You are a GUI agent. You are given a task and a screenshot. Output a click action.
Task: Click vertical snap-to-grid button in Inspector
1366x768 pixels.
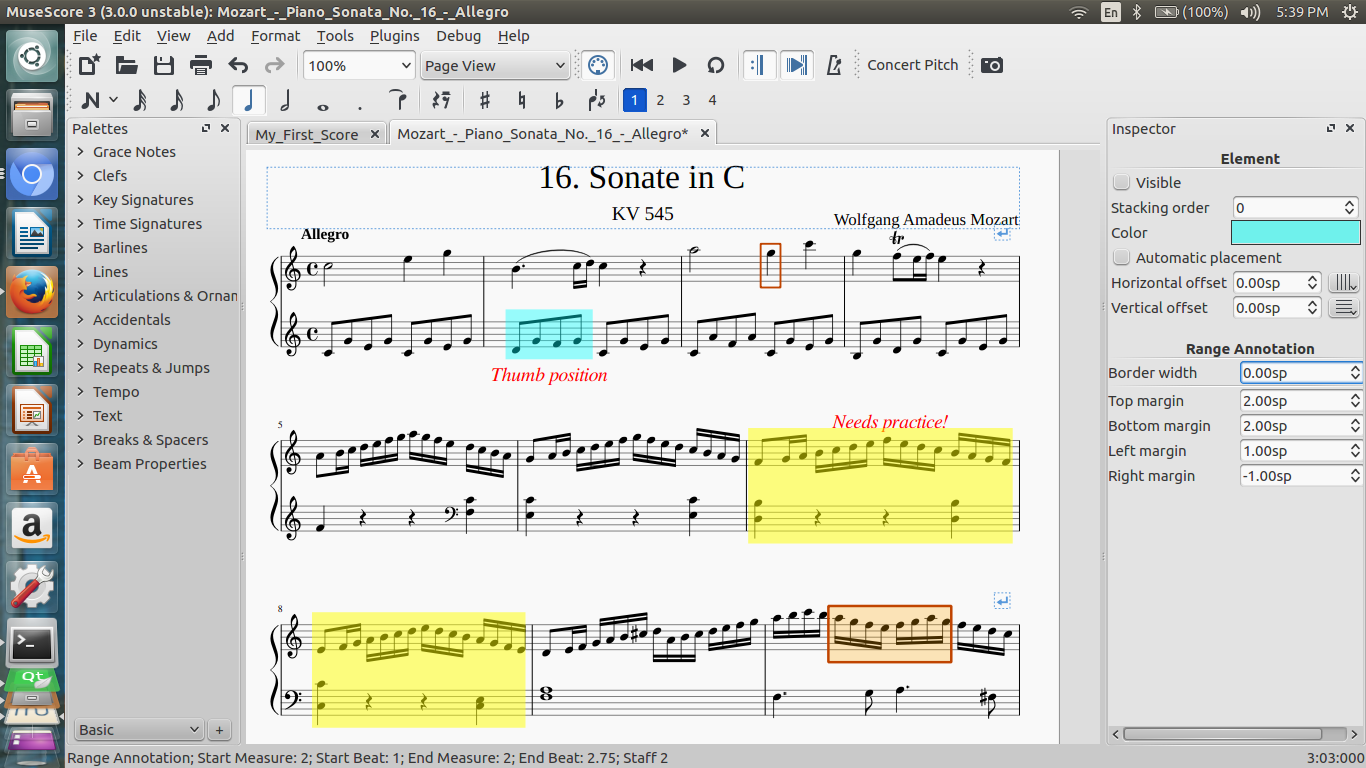1345,308
